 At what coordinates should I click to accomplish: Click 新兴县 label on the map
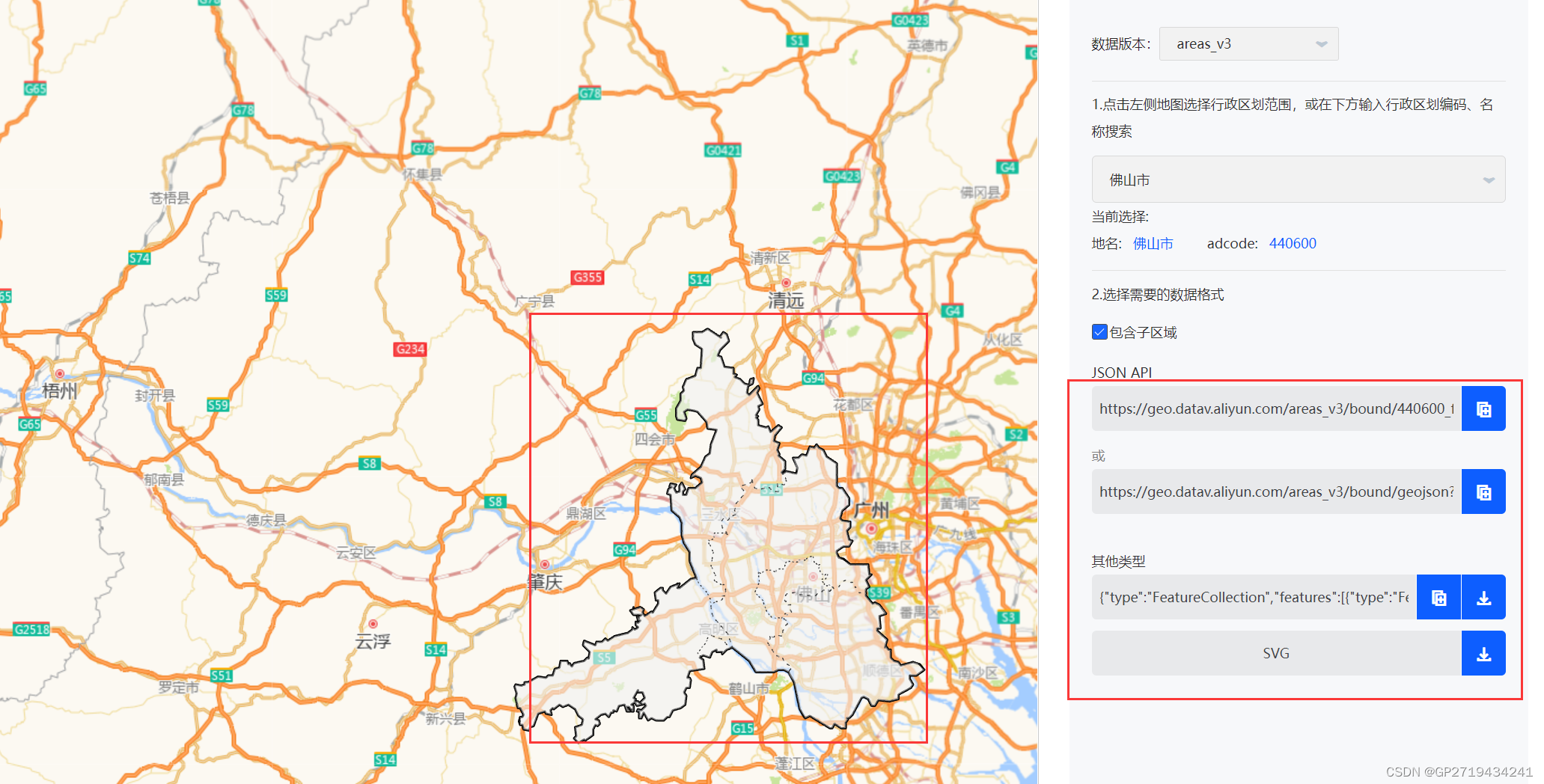(445, 718)
